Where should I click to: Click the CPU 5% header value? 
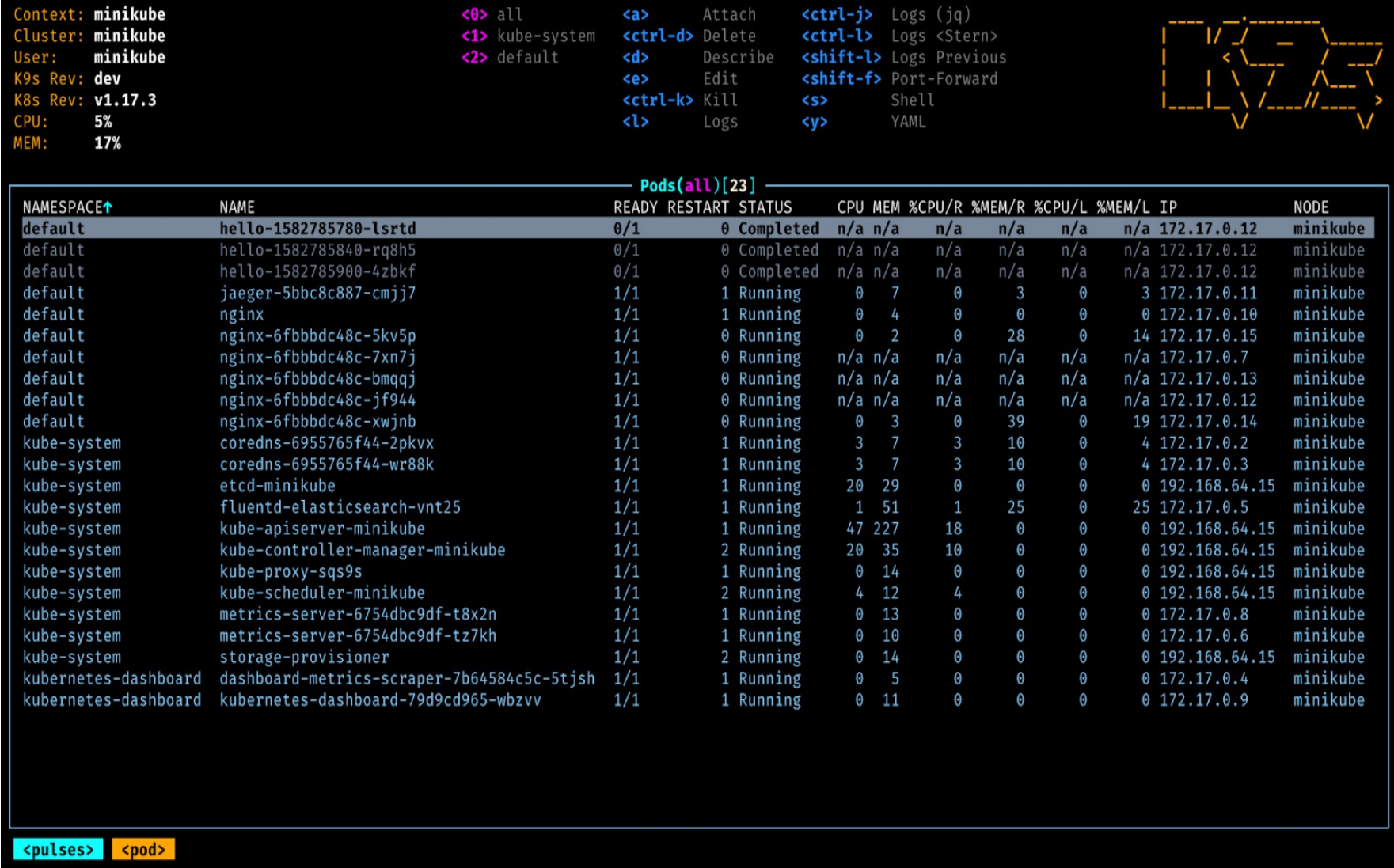pos(103,121)
